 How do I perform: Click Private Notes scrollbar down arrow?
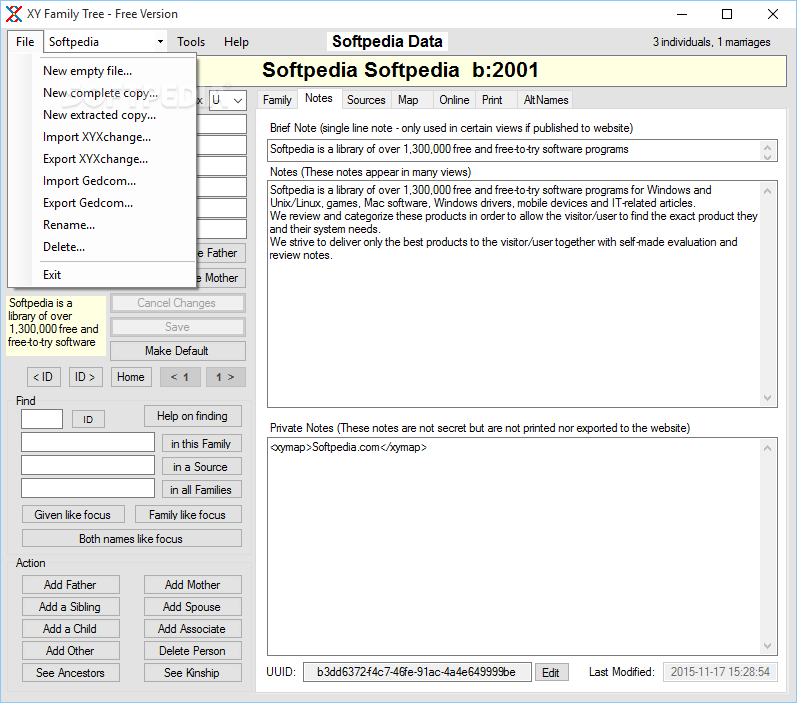click(768, 646)
